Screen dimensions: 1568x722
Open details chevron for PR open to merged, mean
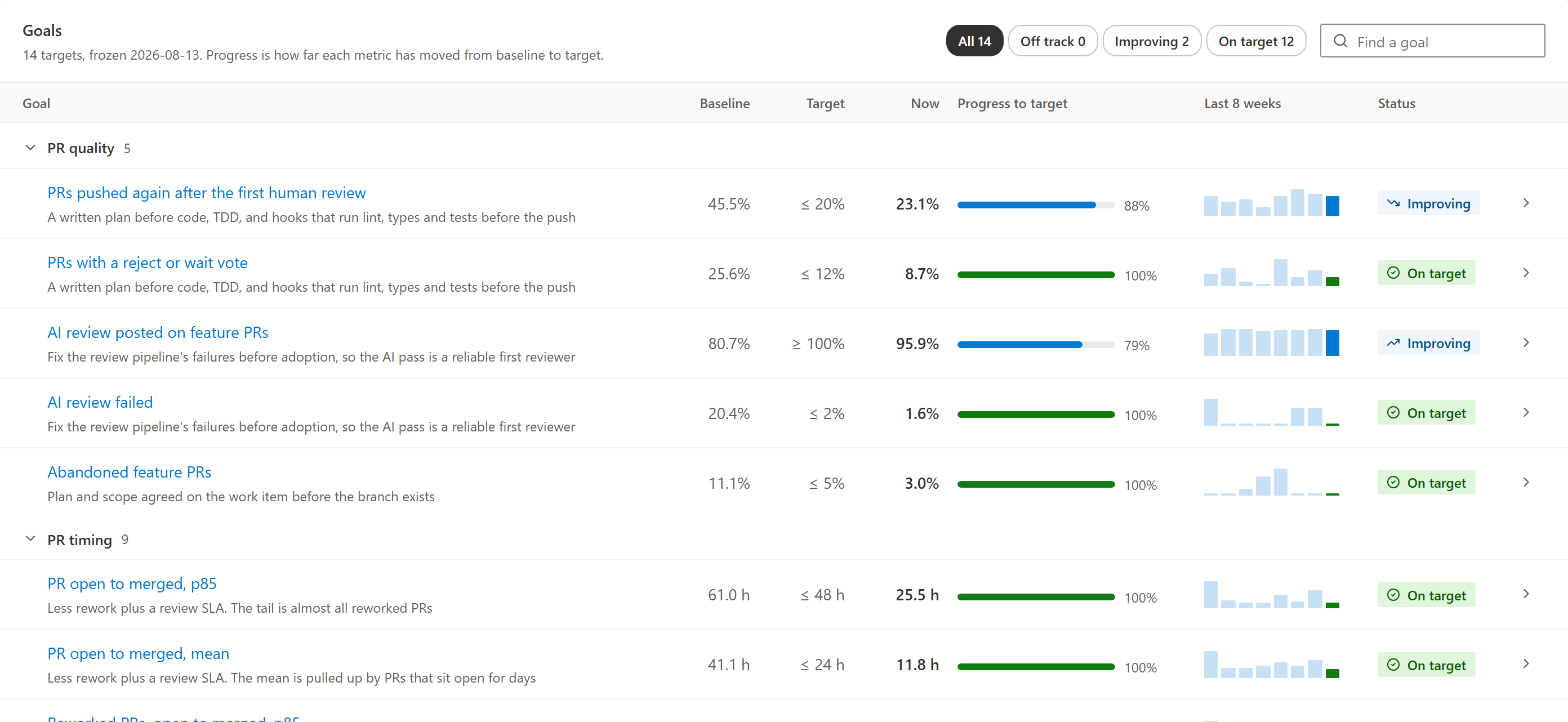[x=1526, y=664]
